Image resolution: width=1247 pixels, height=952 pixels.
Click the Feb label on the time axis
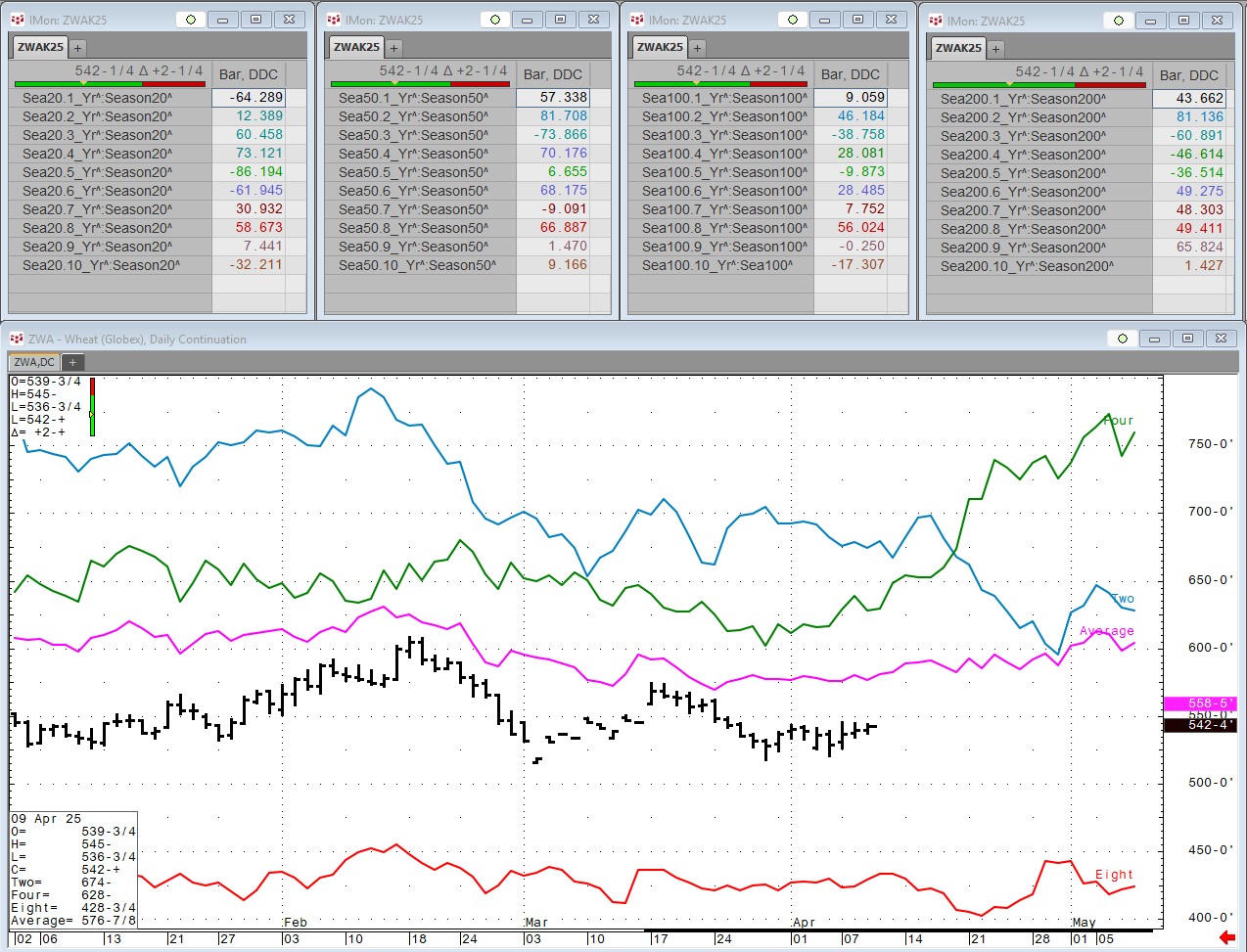point(296,923)
